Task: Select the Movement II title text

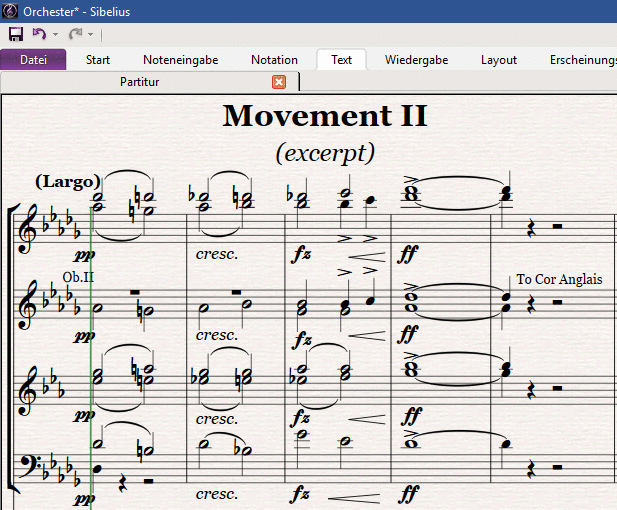Action: [x=325, y=116]
